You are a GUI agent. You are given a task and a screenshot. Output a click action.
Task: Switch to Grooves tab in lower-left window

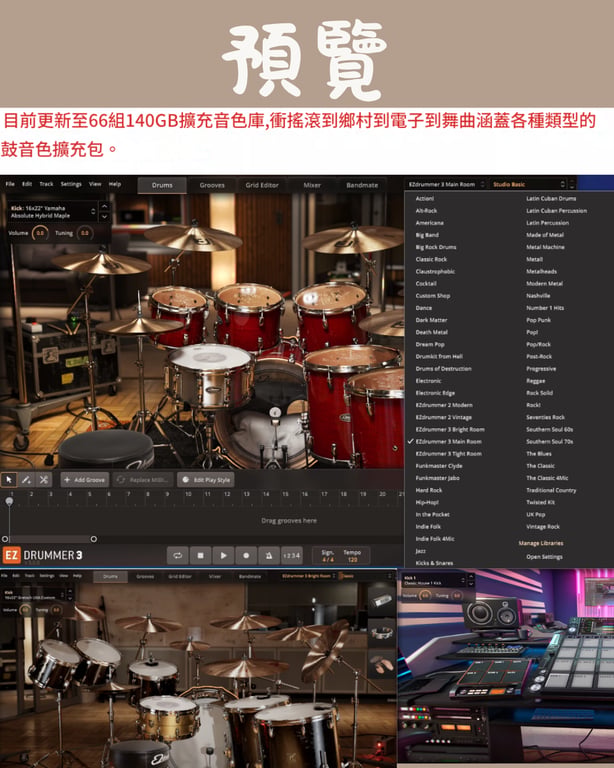pos(145,576)
